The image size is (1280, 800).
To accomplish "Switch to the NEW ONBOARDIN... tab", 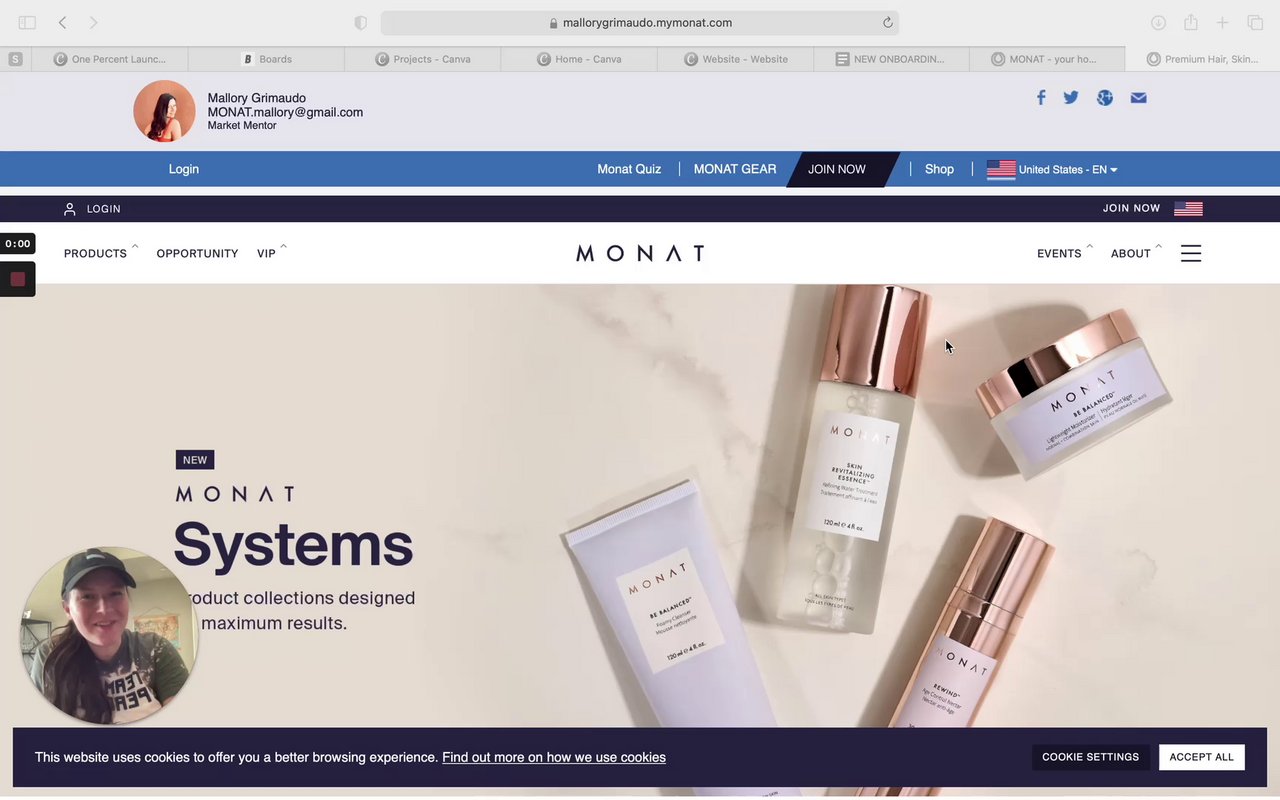I will (892, 59).
